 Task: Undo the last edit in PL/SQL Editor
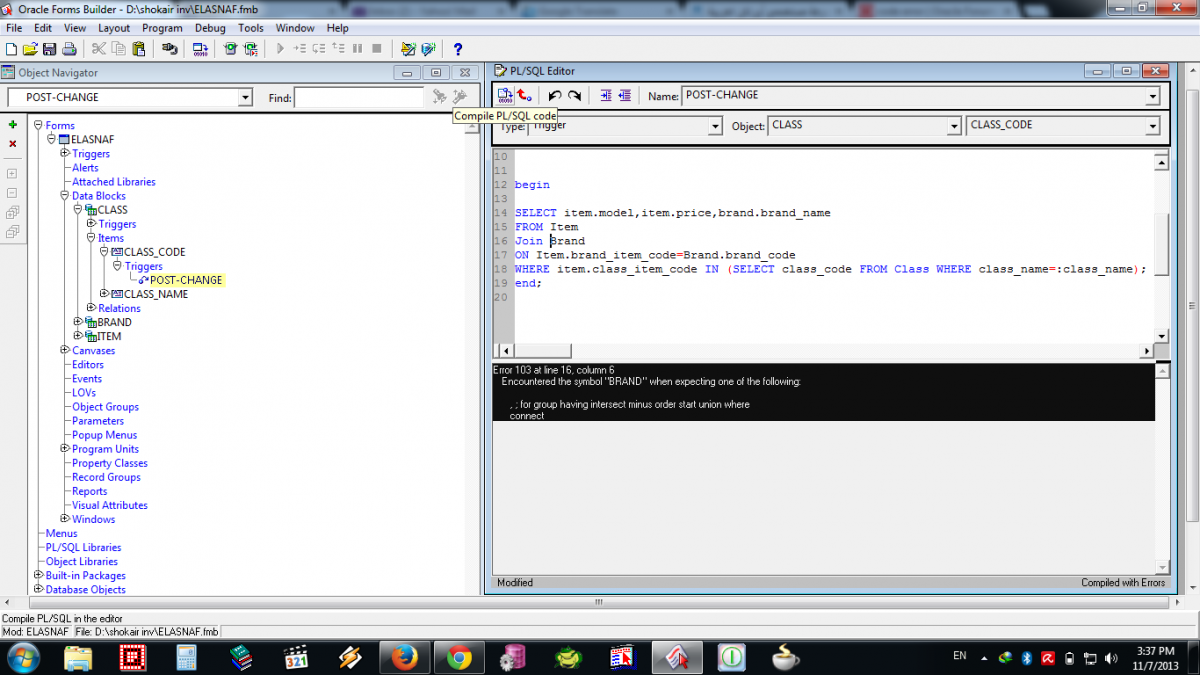click(554, 96)
